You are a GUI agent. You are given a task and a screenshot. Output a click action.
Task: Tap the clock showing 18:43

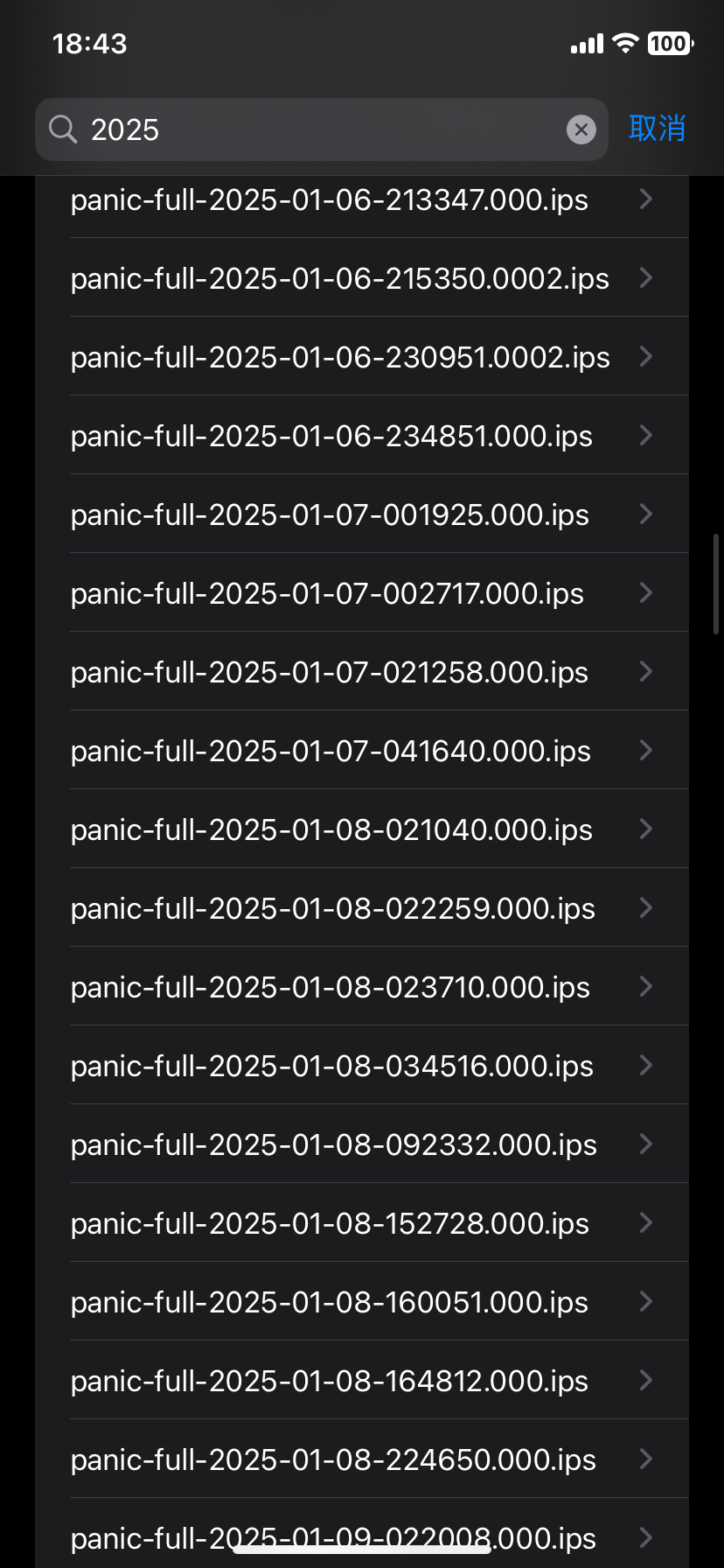point(89,44)
